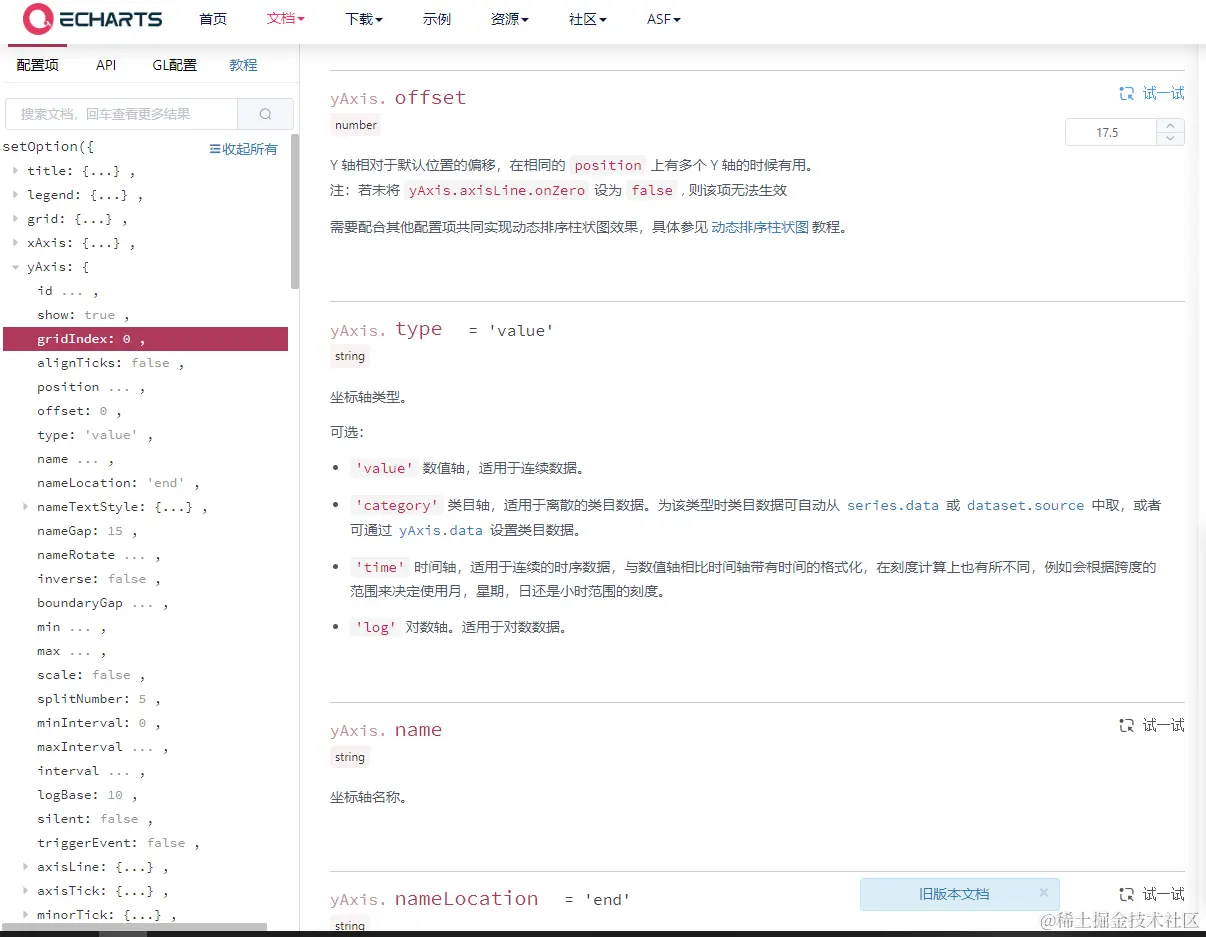Increase the offset value stepper
This screenshot has height=937, width=1206.
(x=1171, y=126)
